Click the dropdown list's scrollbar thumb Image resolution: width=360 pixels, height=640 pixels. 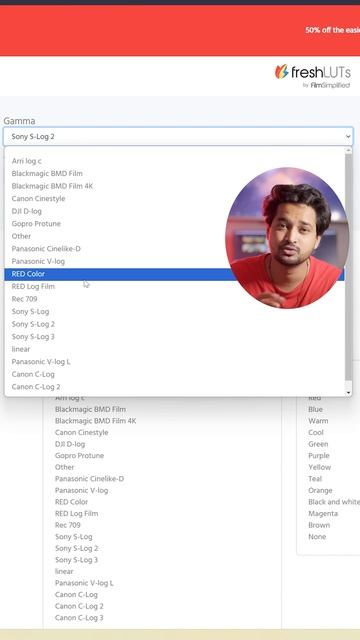[x=348, y=267]
